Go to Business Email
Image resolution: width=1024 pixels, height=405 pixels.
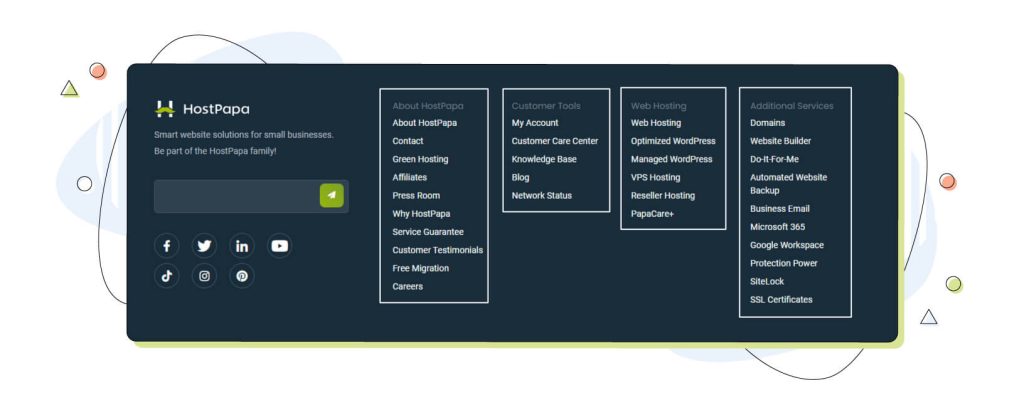tap(780, 209)
